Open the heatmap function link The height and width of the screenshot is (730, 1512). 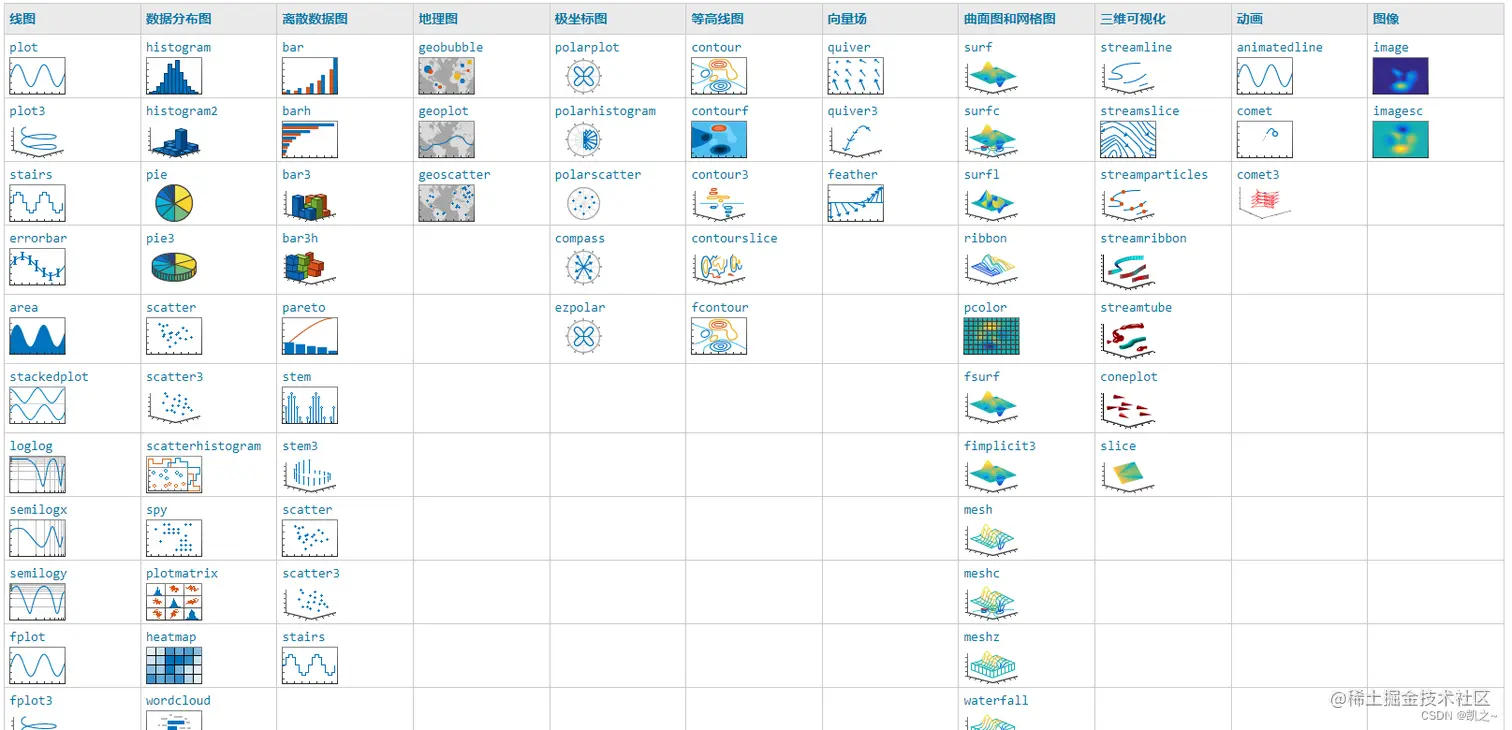tap(171, 637)
